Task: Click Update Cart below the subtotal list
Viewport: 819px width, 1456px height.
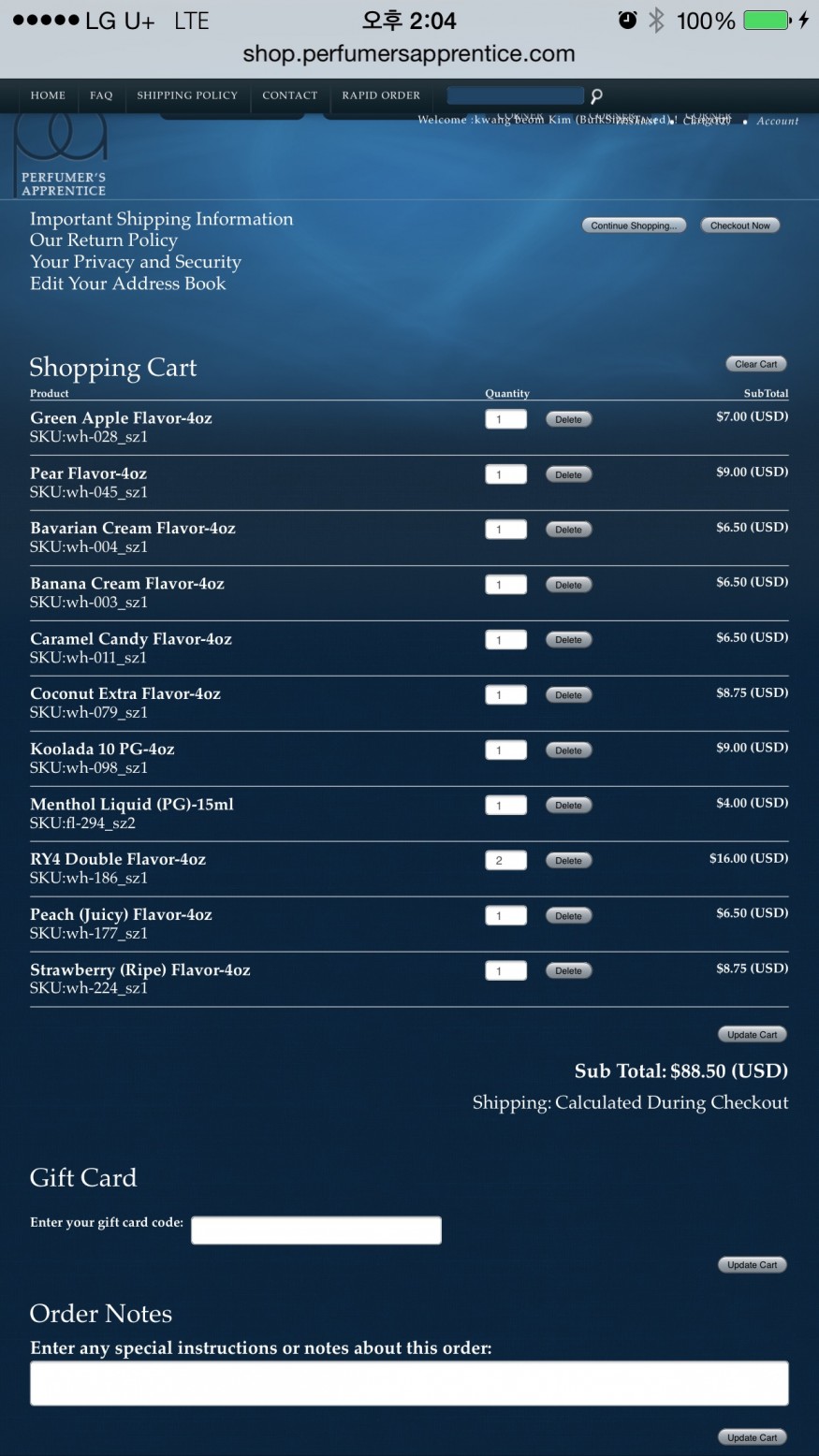Action: 752,1034
